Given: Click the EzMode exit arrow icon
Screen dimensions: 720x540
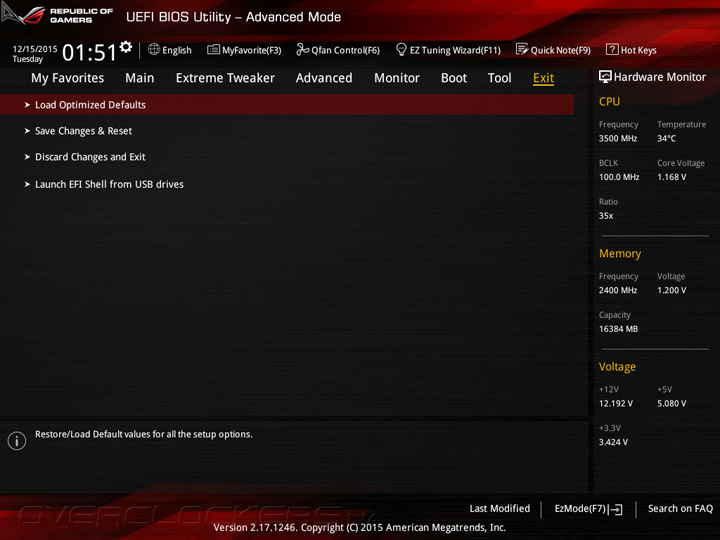Looking at the screenshot, I should tap(616, 509).
